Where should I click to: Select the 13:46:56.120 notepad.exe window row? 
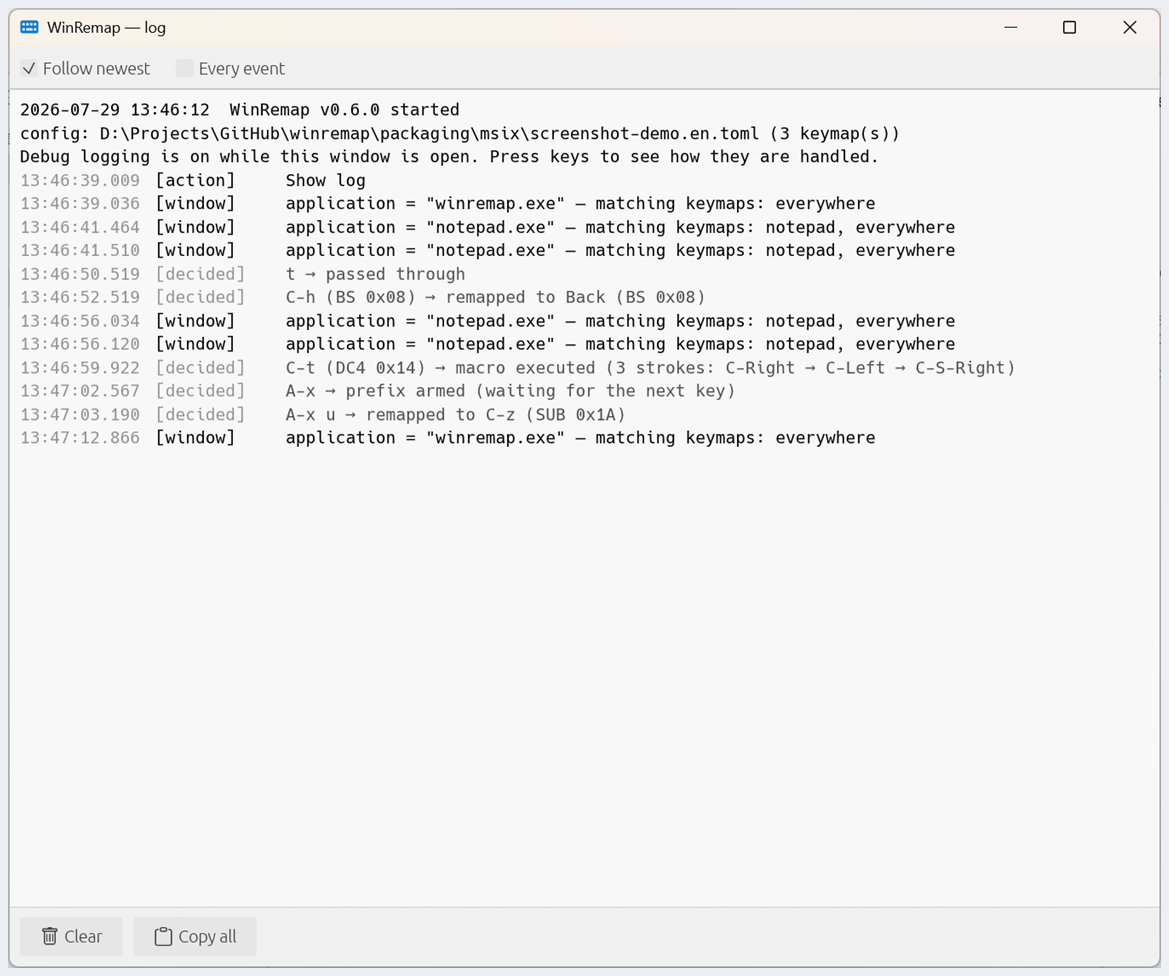click(x=488, y=344)
